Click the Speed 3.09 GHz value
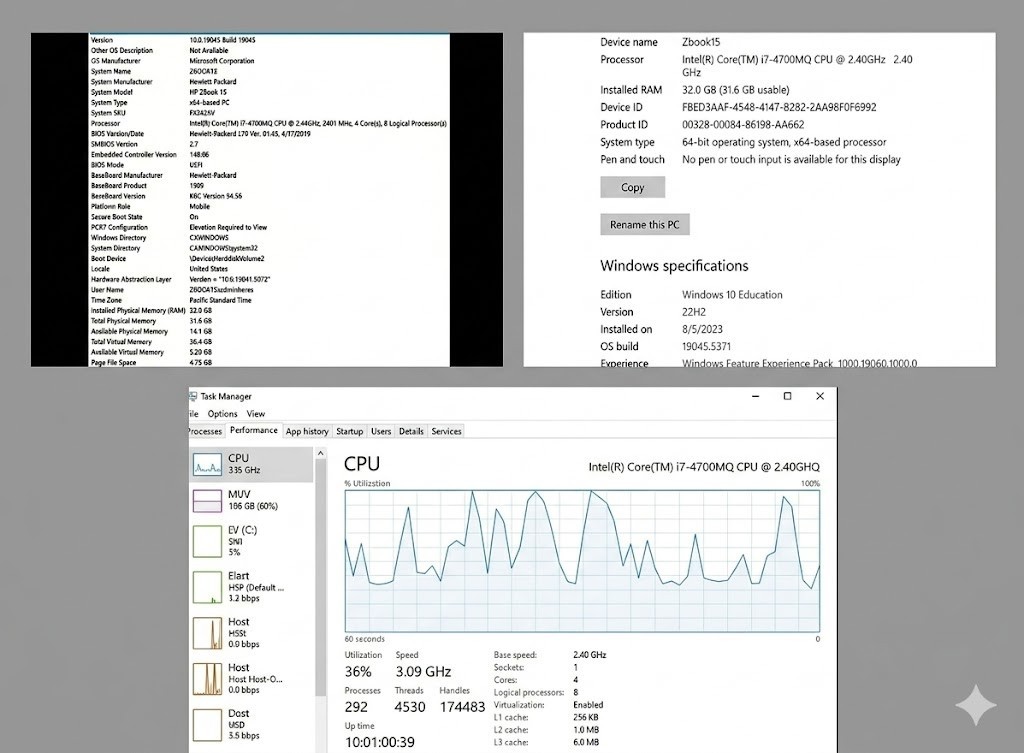Image resolution: width=1024 pixels, height=753 pixels. click(x=423, y=671)
